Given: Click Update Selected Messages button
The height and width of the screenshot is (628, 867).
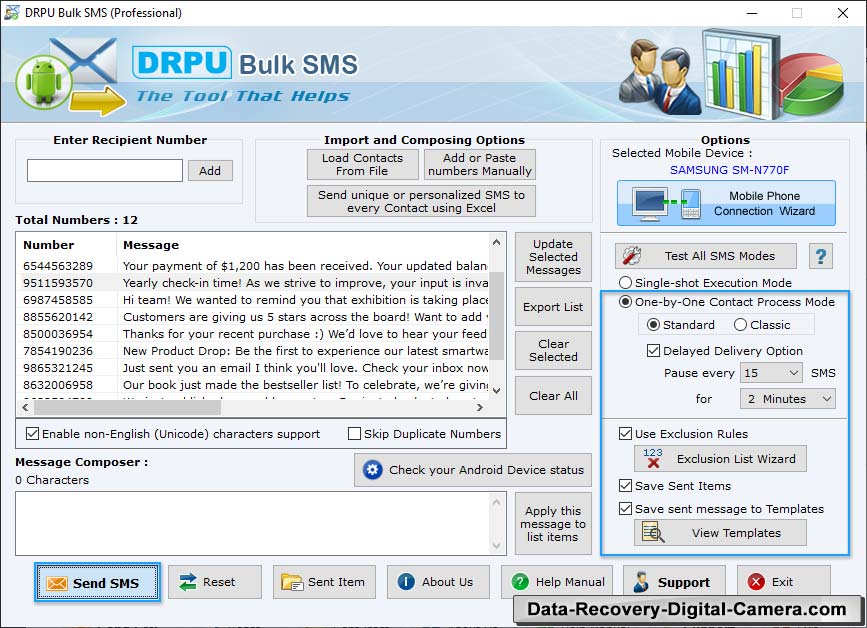Looking at the screenshot, I should pos(553,257).
